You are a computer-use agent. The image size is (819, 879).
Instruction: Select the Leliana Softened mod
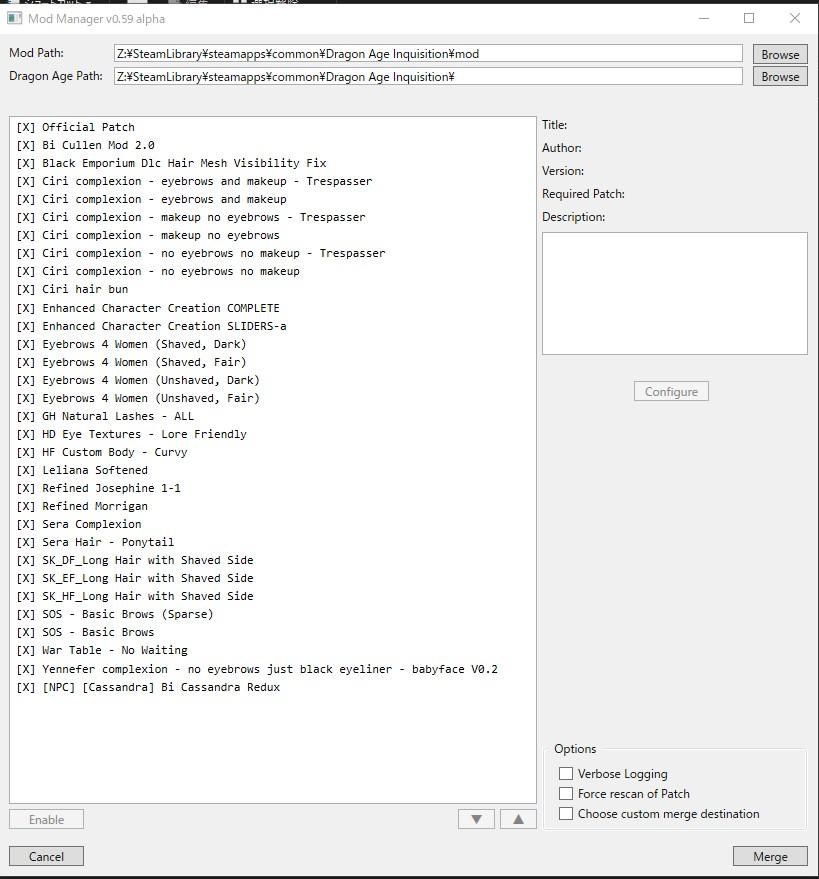[82, 470]
